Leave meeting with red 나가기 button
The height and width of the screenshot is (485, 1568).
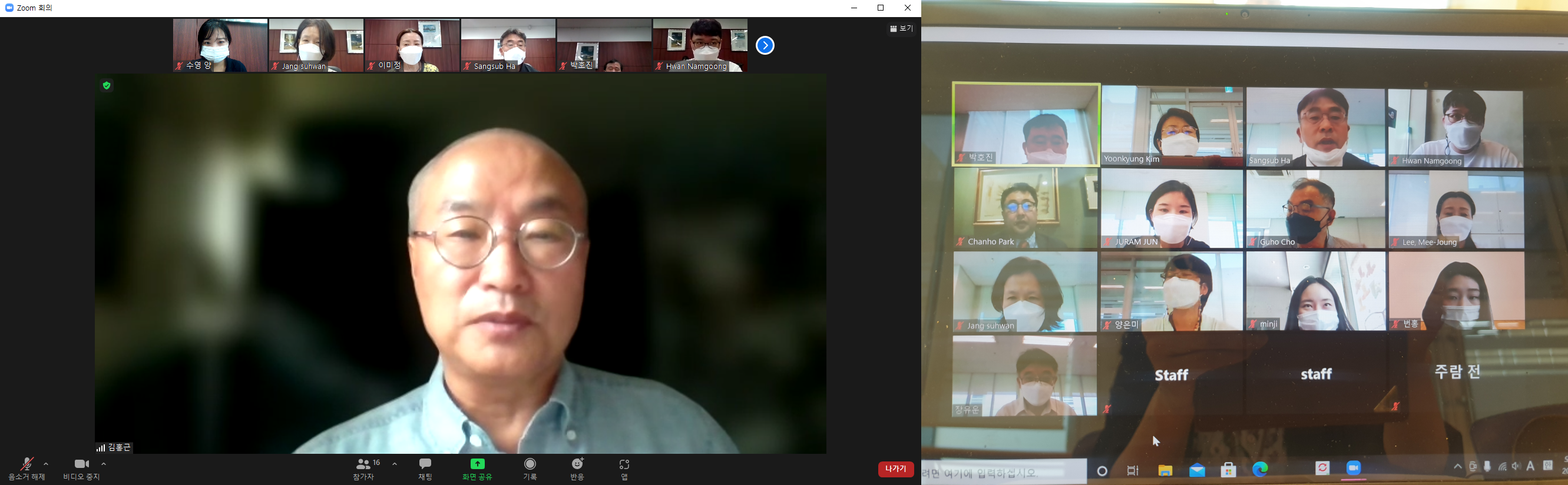[x=896, y=469]
